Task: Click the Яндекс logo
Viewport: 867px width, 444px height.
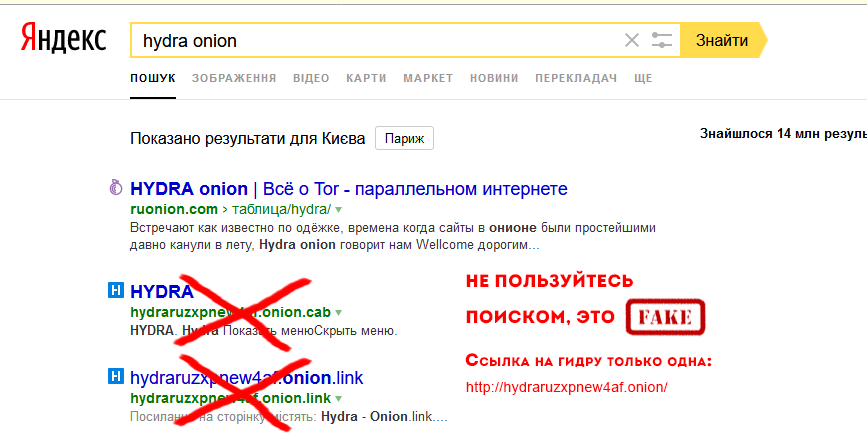Action: click(63, 39)
